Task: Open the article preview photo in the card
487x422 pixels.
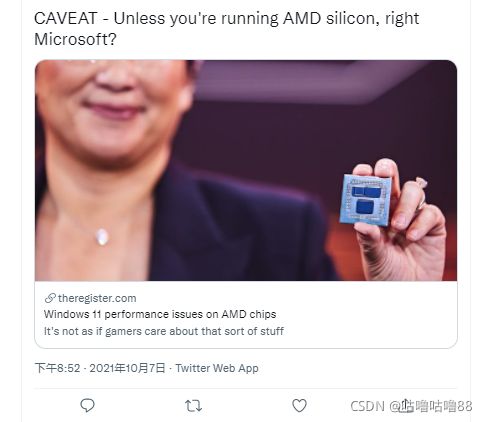Action: [x=246, y=170]
